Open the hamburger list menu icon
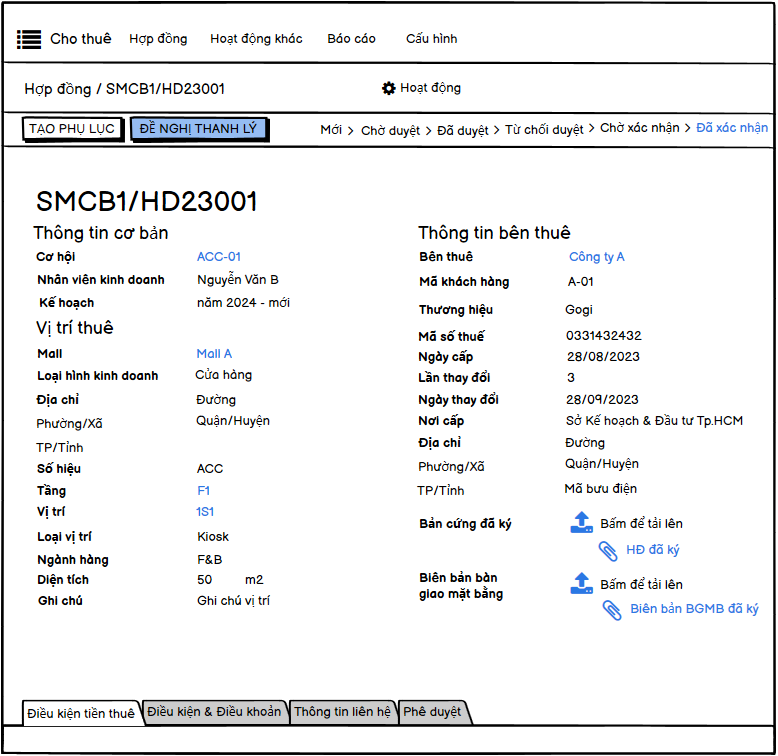This screenshot has width=778, height=756. pos(29,39)
